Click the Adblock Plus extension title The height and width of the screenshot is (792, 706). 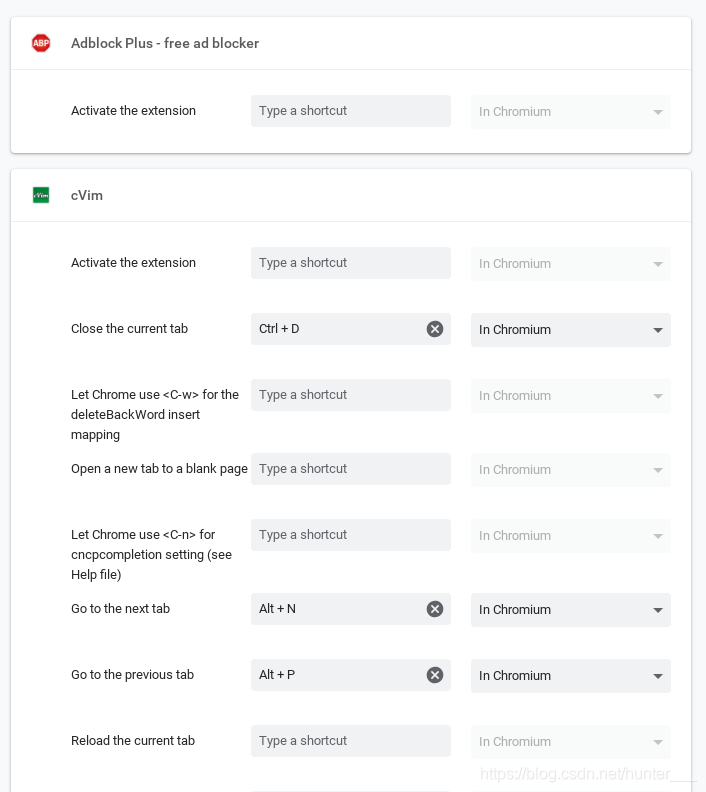[x=165, y=43]
